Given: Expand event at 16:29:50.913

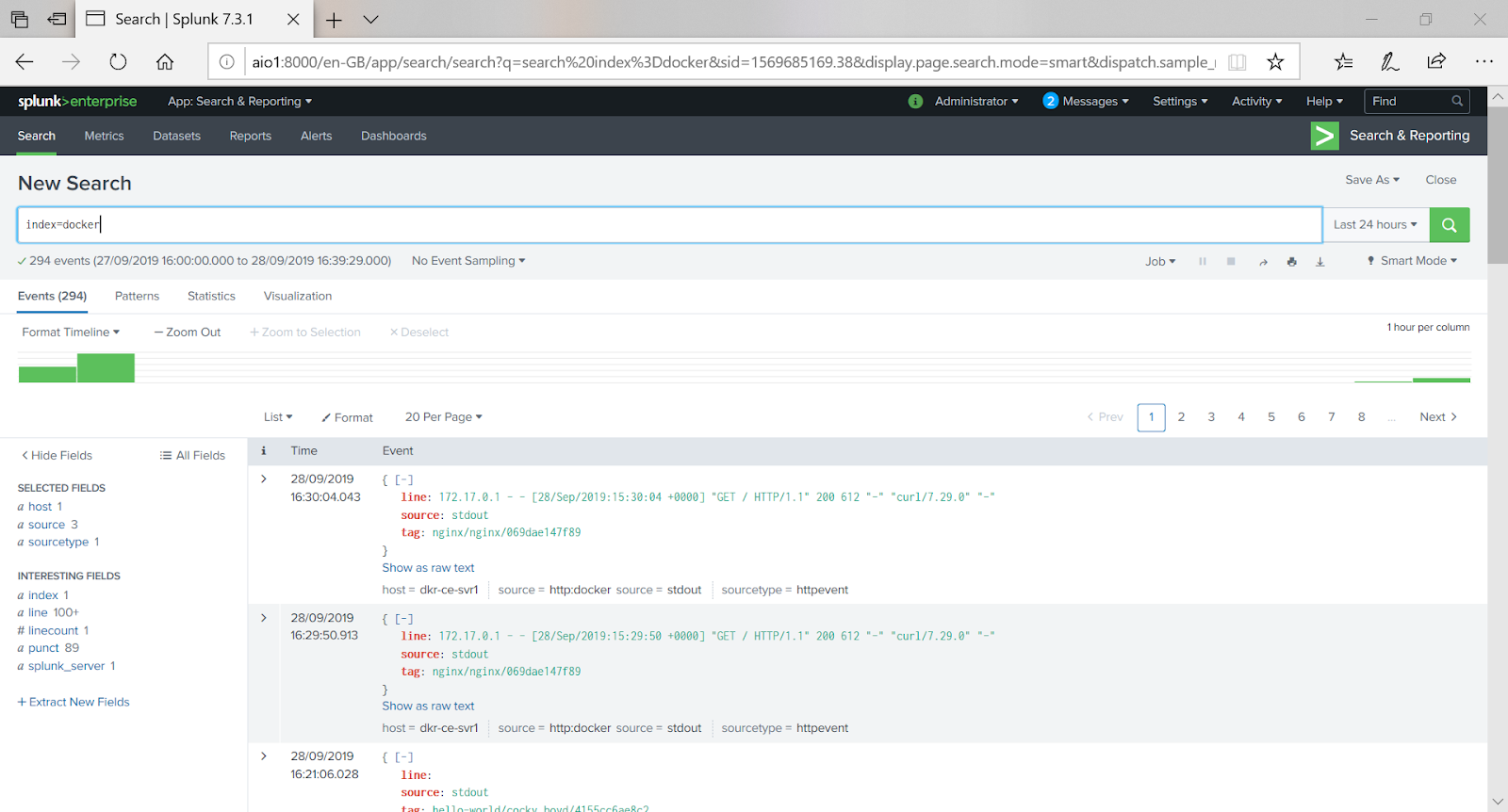Looking at the screenshot, I should (x=264, y=618).
